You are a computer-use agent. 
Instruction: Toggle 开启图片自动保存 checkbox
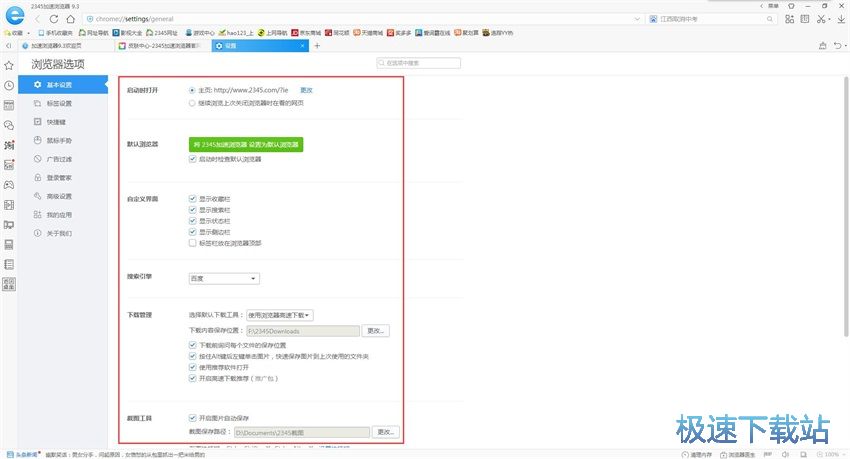192,418
